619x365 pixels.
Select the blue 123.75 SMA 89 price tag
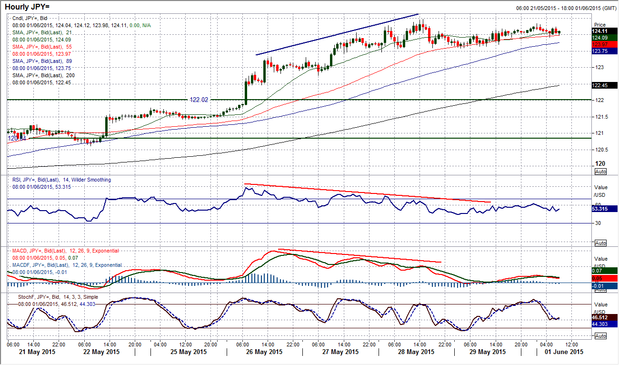(x=604, y=51)
